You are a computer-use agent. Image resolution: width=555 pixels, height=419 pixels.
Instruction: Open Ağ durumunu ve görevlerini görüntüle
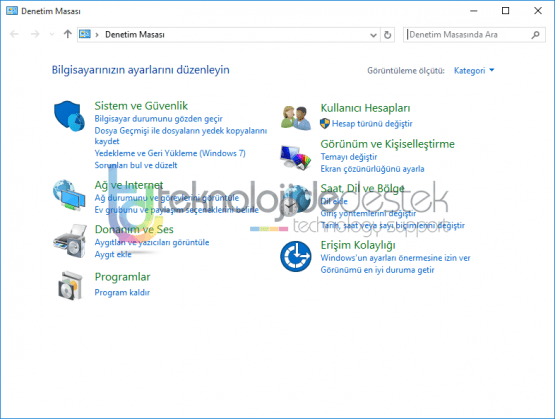pyautogui.click(x=167, y=198)
